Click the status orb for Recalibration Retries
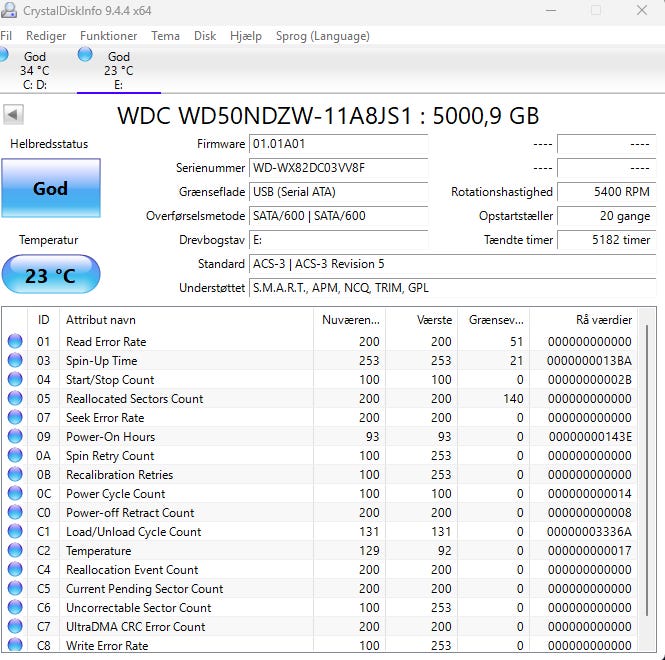The height and width of the screenshot is (660, 665). click(15, 474)
